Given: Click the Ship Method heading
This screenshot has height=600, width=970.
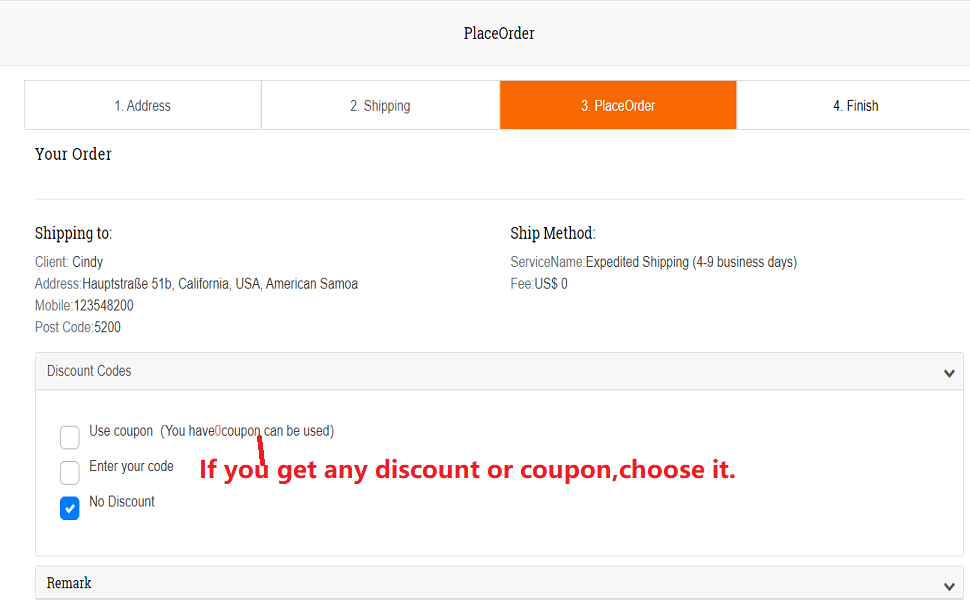Looking at the screenshot, I should tap(552, 233).
